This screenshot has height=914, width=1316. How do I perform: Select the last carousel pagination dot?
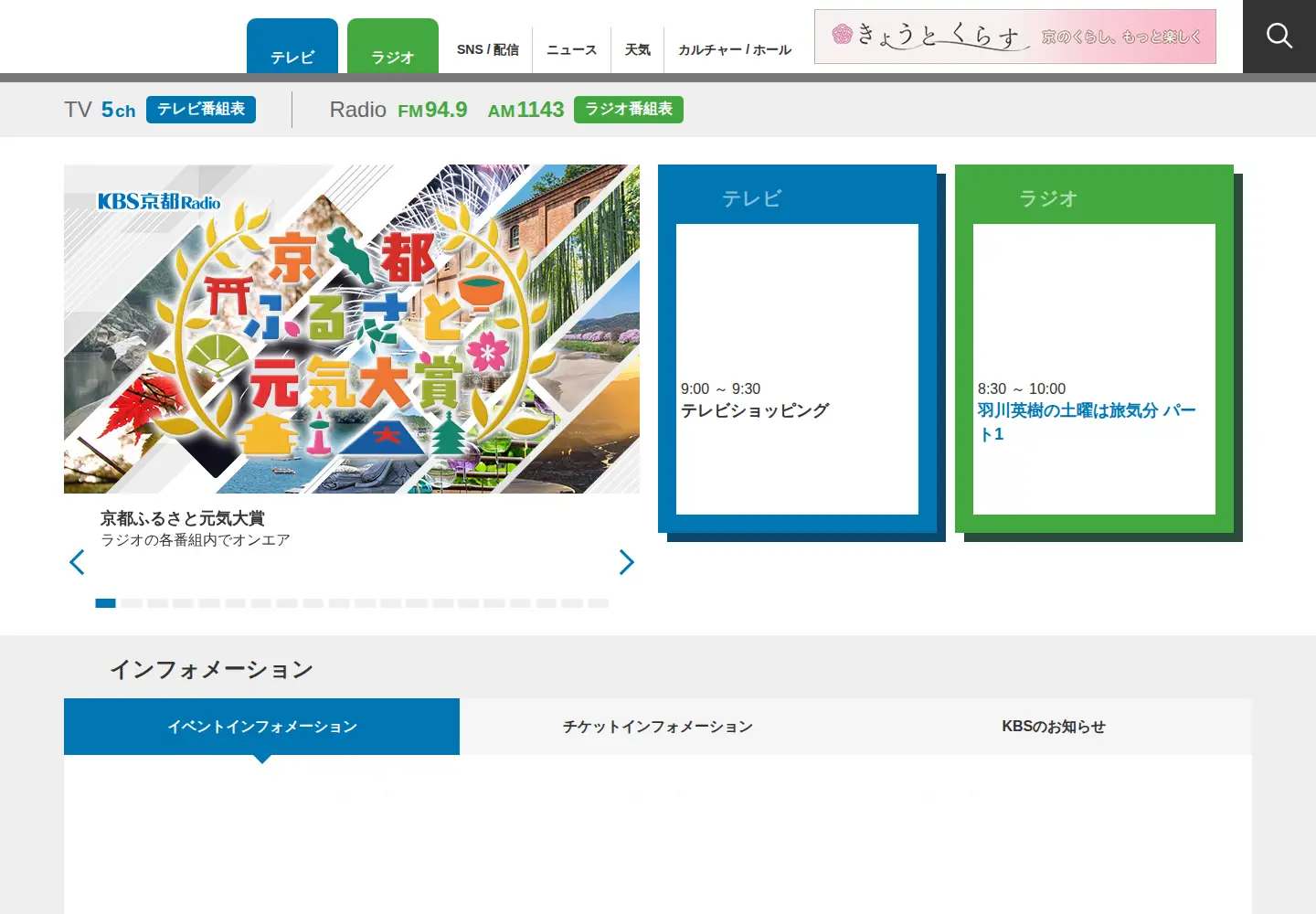point(599,603)
